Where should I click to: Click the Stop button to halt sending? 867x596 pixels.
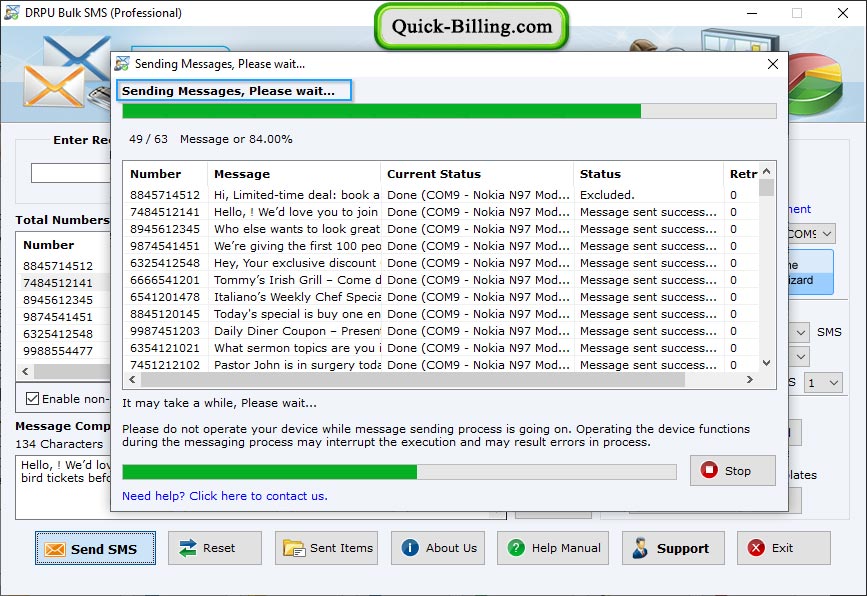pyautogui.click(x=733, y=470)
